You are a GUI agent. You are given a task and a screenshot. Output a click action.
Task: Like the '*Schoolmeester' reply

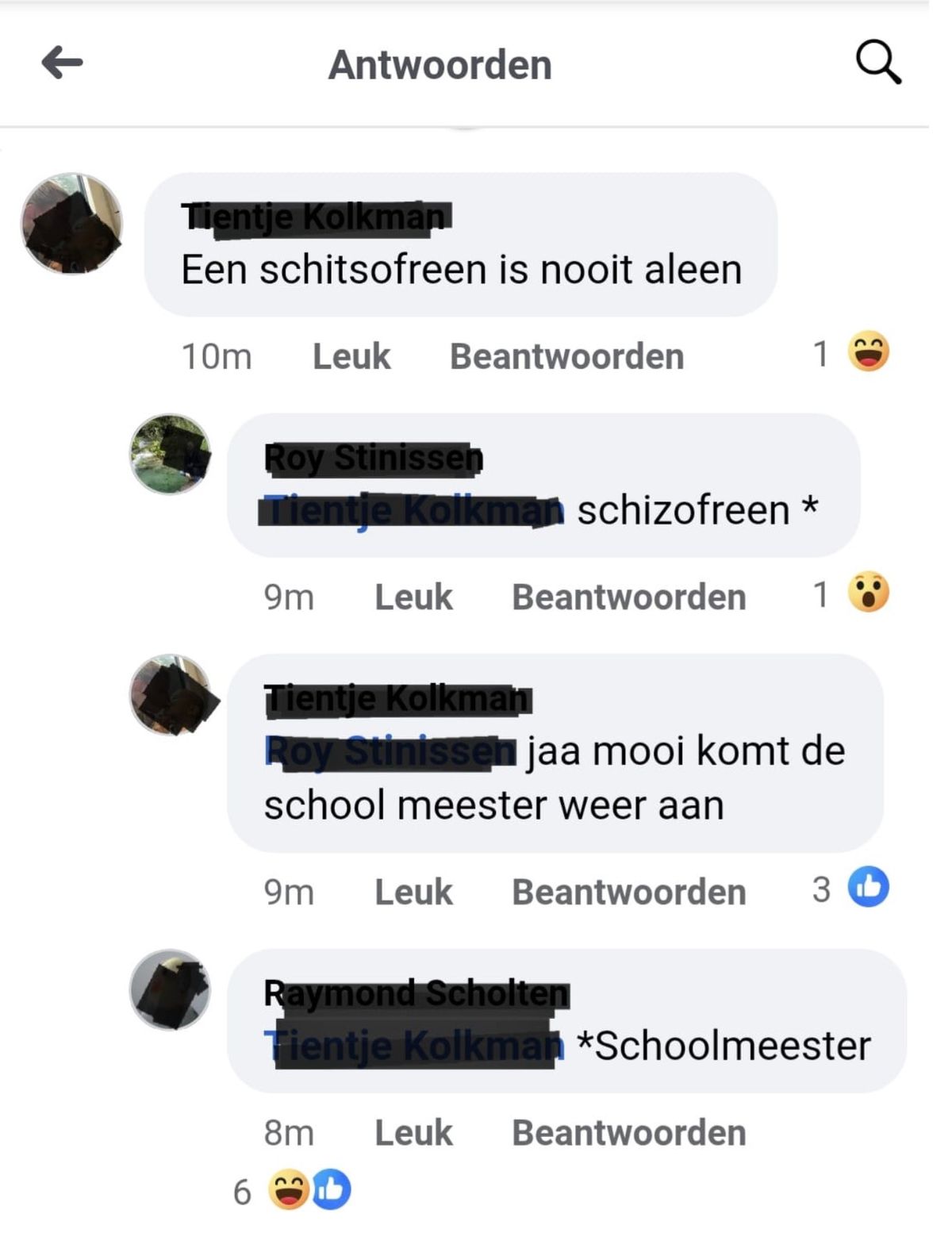pyautogui.click(x=413, y=1132)
